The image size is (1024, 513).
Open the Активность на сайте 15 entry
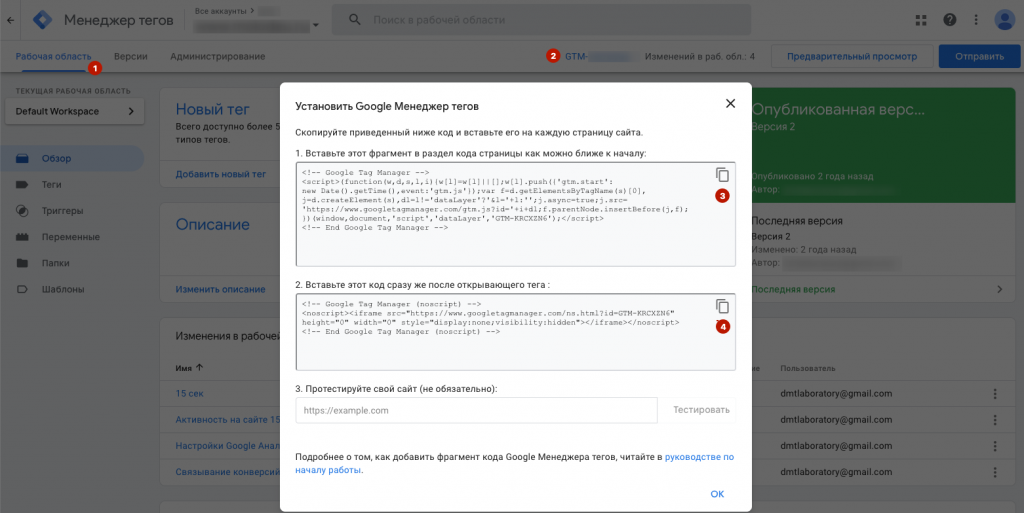coord(227,420)
